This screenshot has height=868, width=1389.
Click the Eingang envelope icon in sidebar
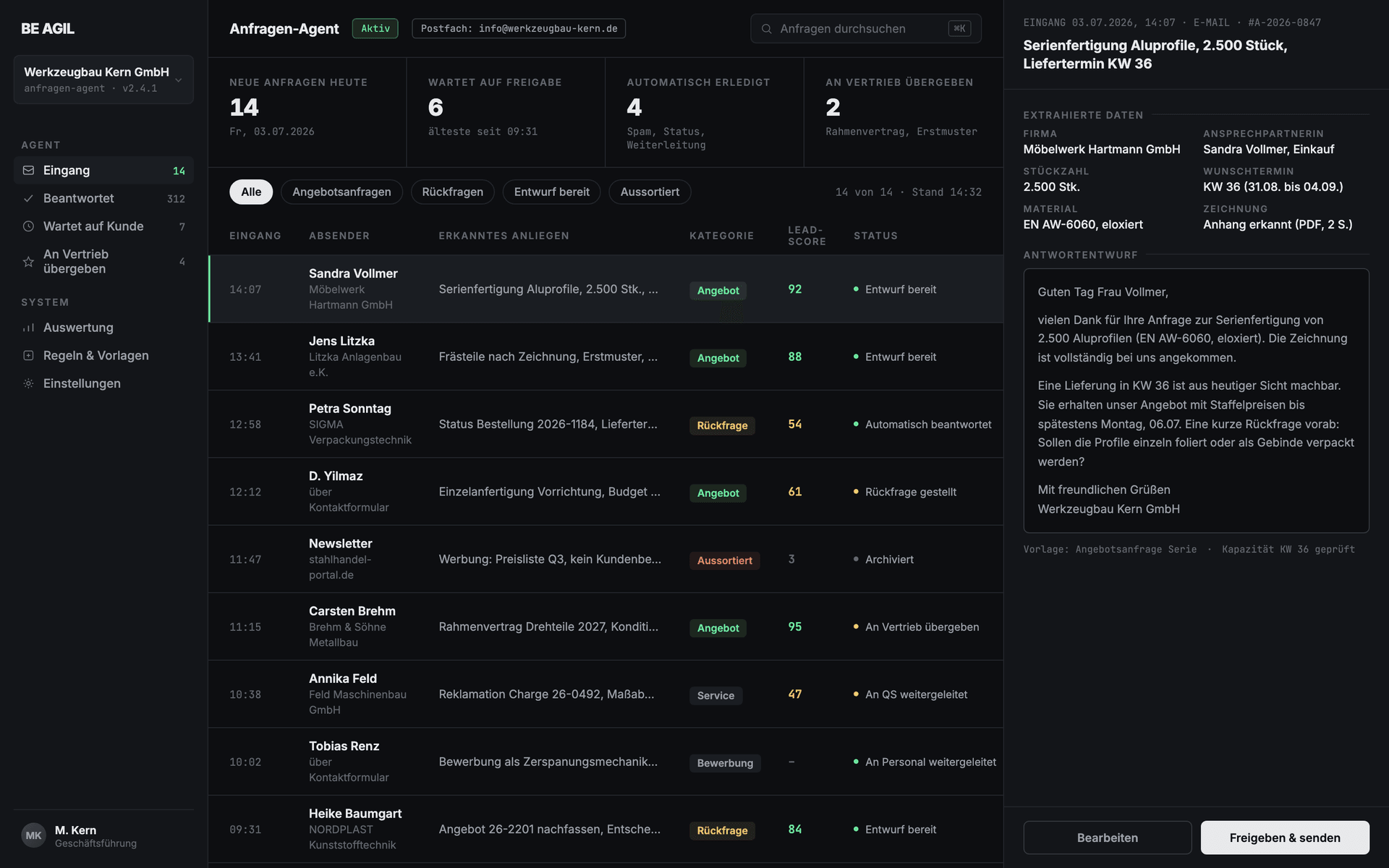point(28,171)
